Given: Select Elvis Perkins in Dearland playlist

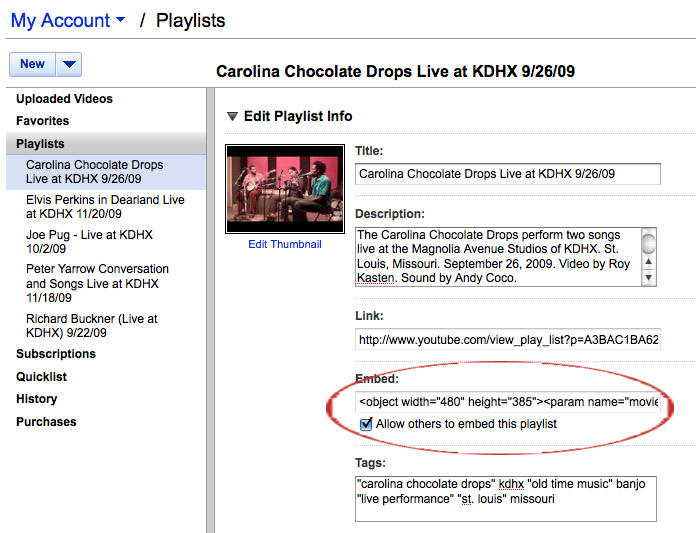Looking at the screenshot, I should tap(105, 207).
